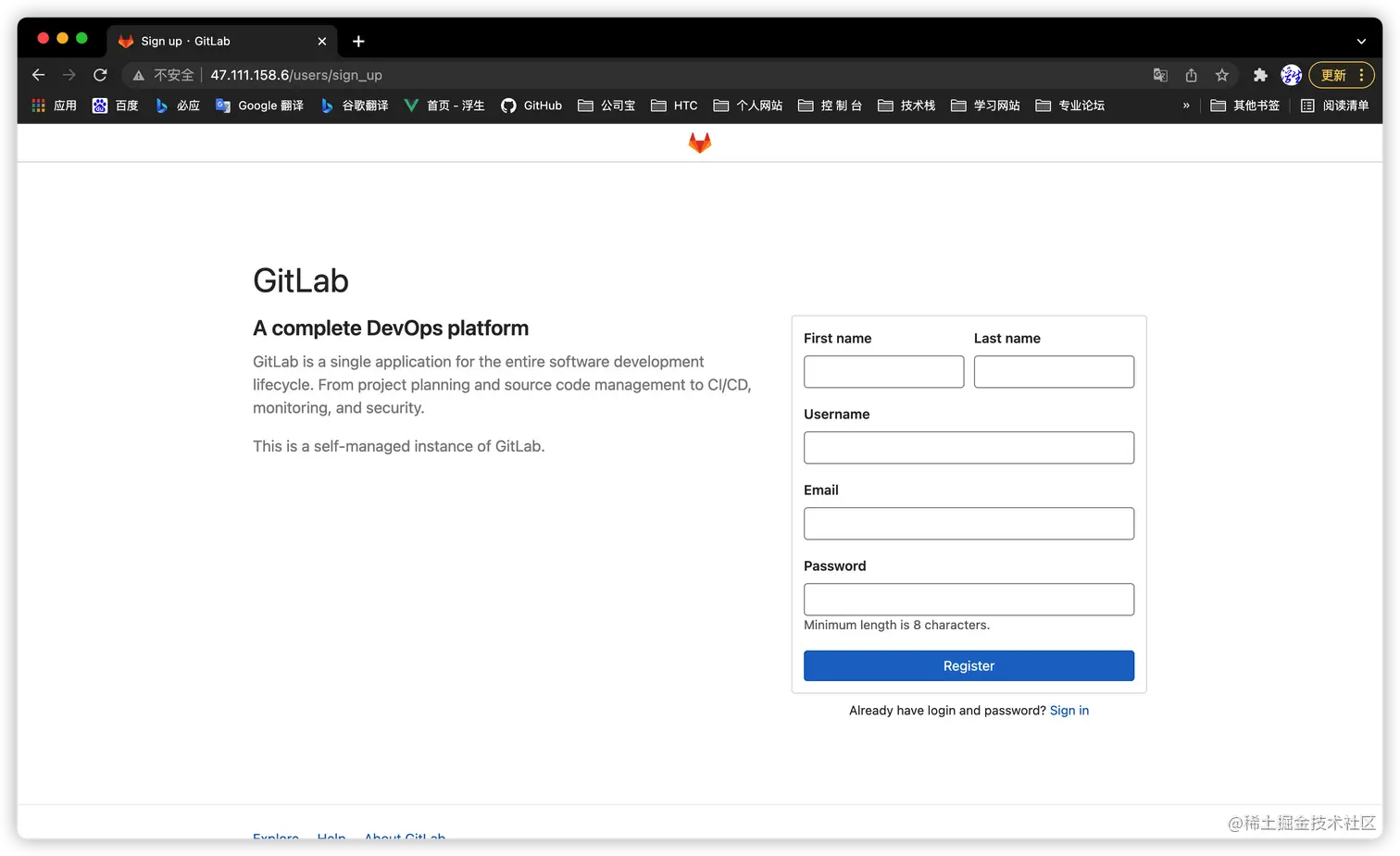The image size is (1400, 856).
Task: Expand the tab search chevron at top right
Action: click(x=1361, y=41)
